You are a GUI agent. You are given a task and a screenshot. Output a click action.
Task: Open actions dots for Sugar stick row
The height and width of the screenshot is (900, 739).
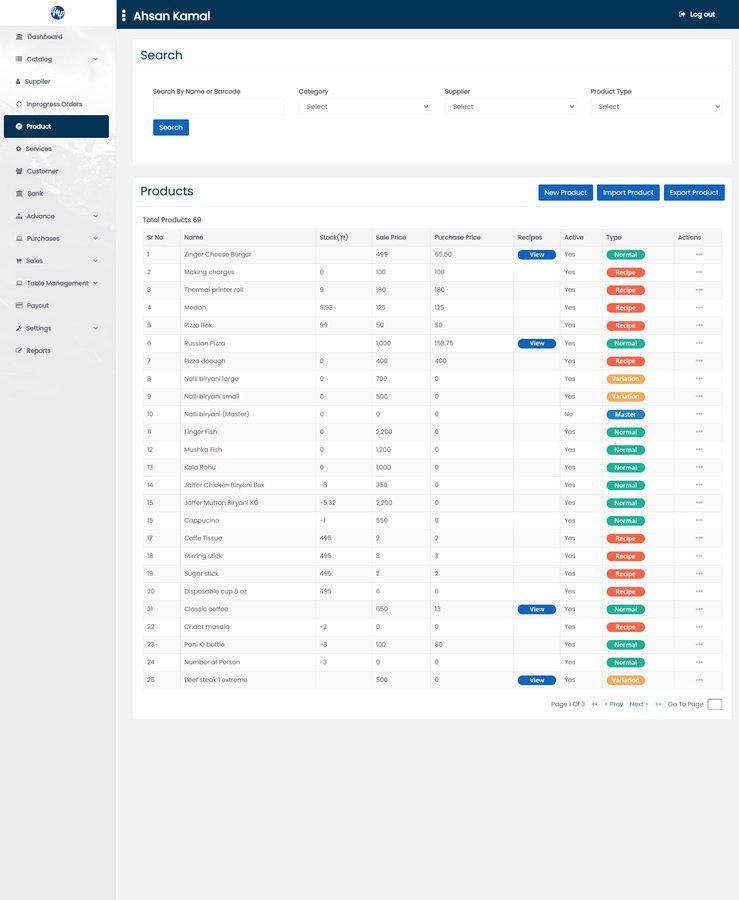point(699,573)
